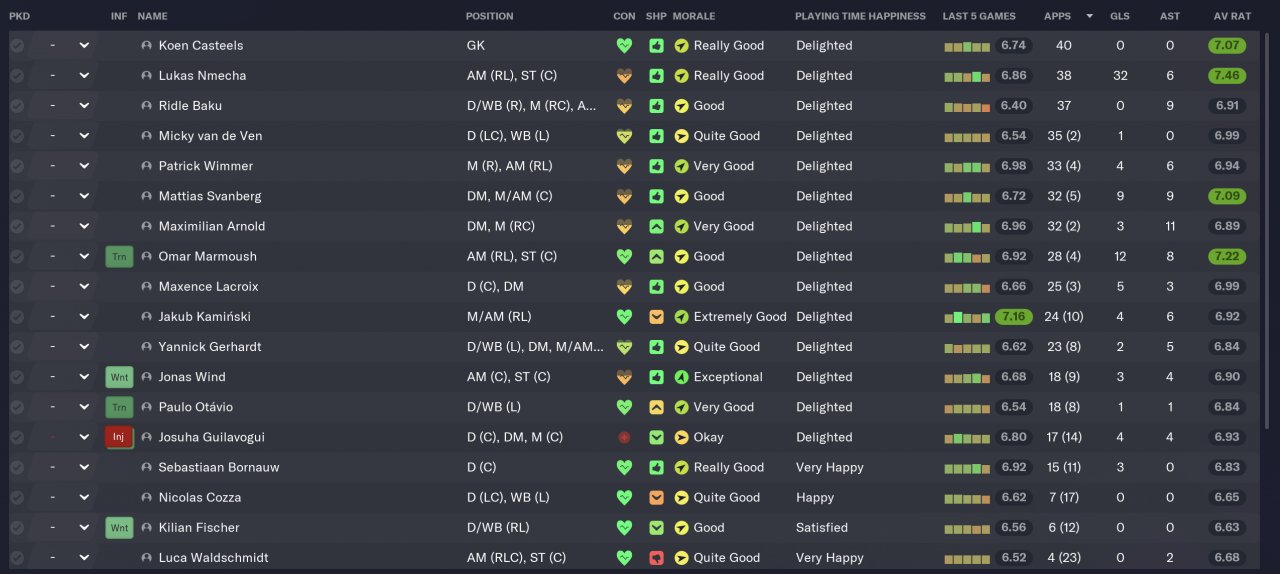Click the Inj status badge for Guilavogui

(118, 437)
